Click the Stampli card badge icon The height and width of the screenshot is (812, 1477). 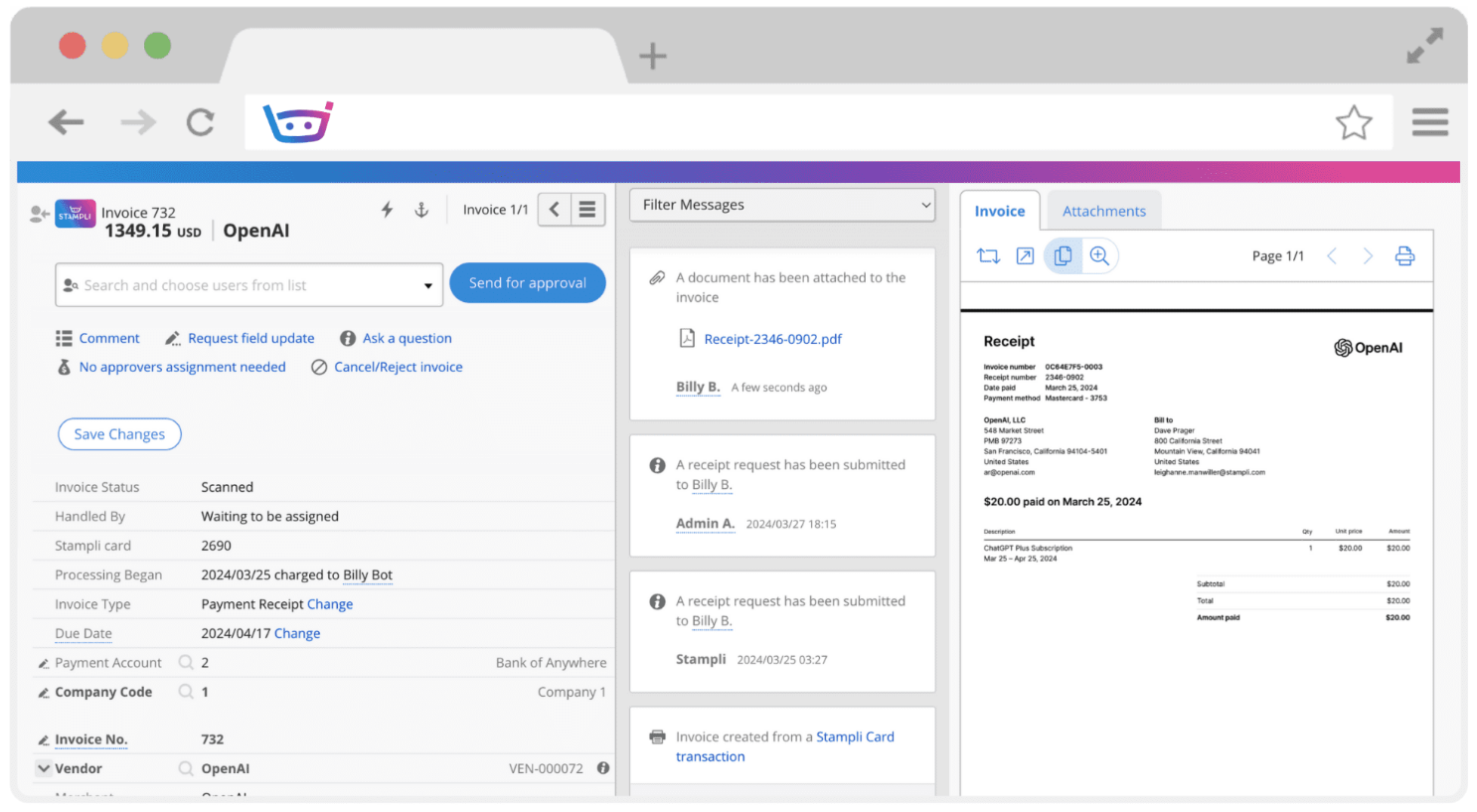(x=75, y=214)
